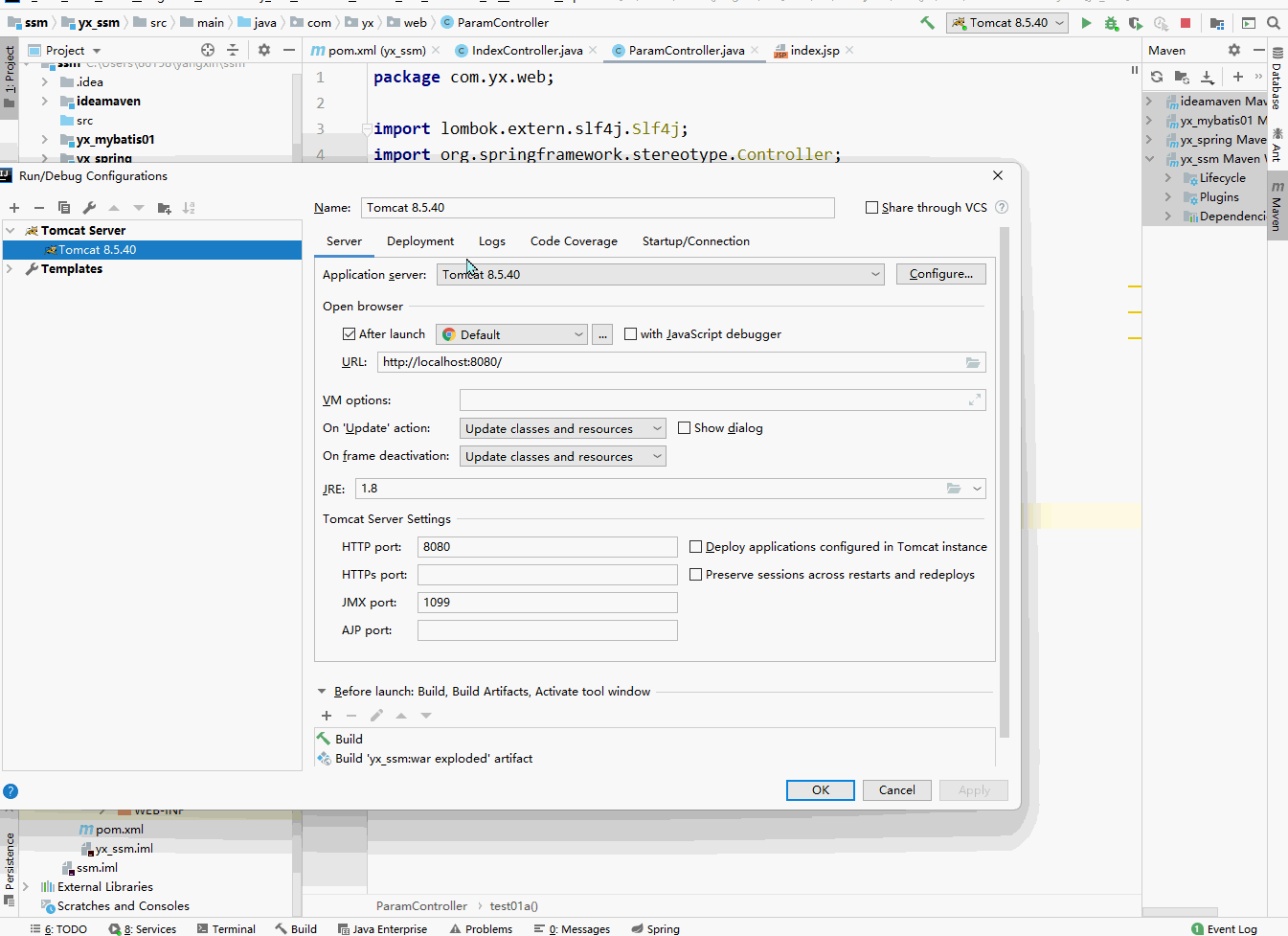Expand Lifecycle node in Maven panel
1288x936 pixels.
pos(1168,178)
